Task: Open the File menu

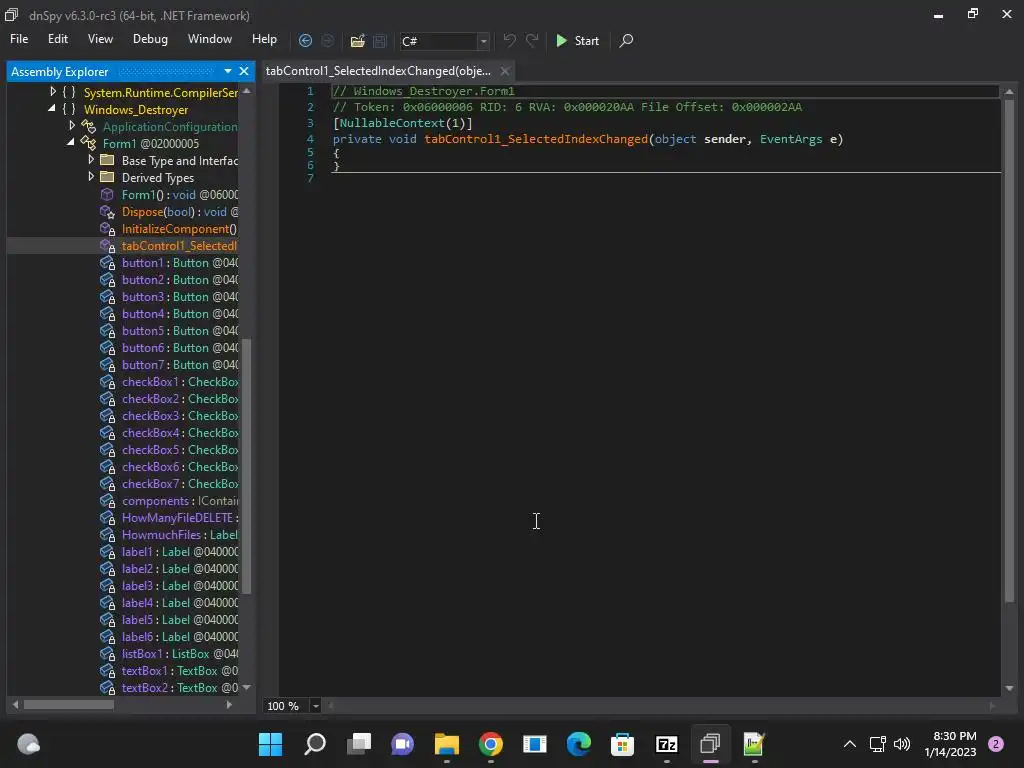Action: coord(19,39)
